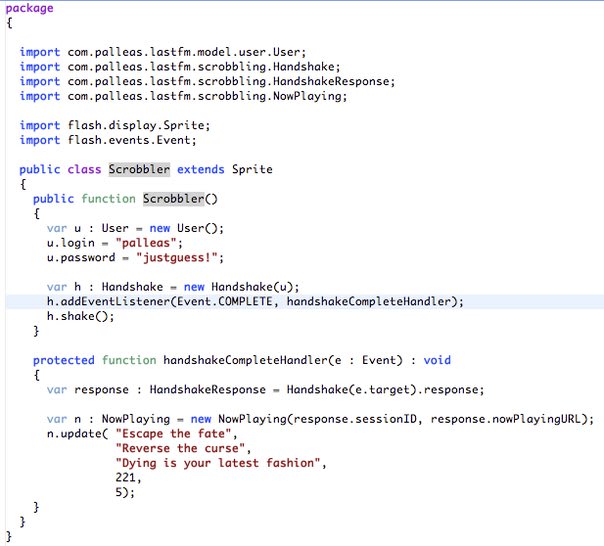Click 'u.password' on the password assignment line
This screenshot has width=604, height=546.
tap(81, 257)
